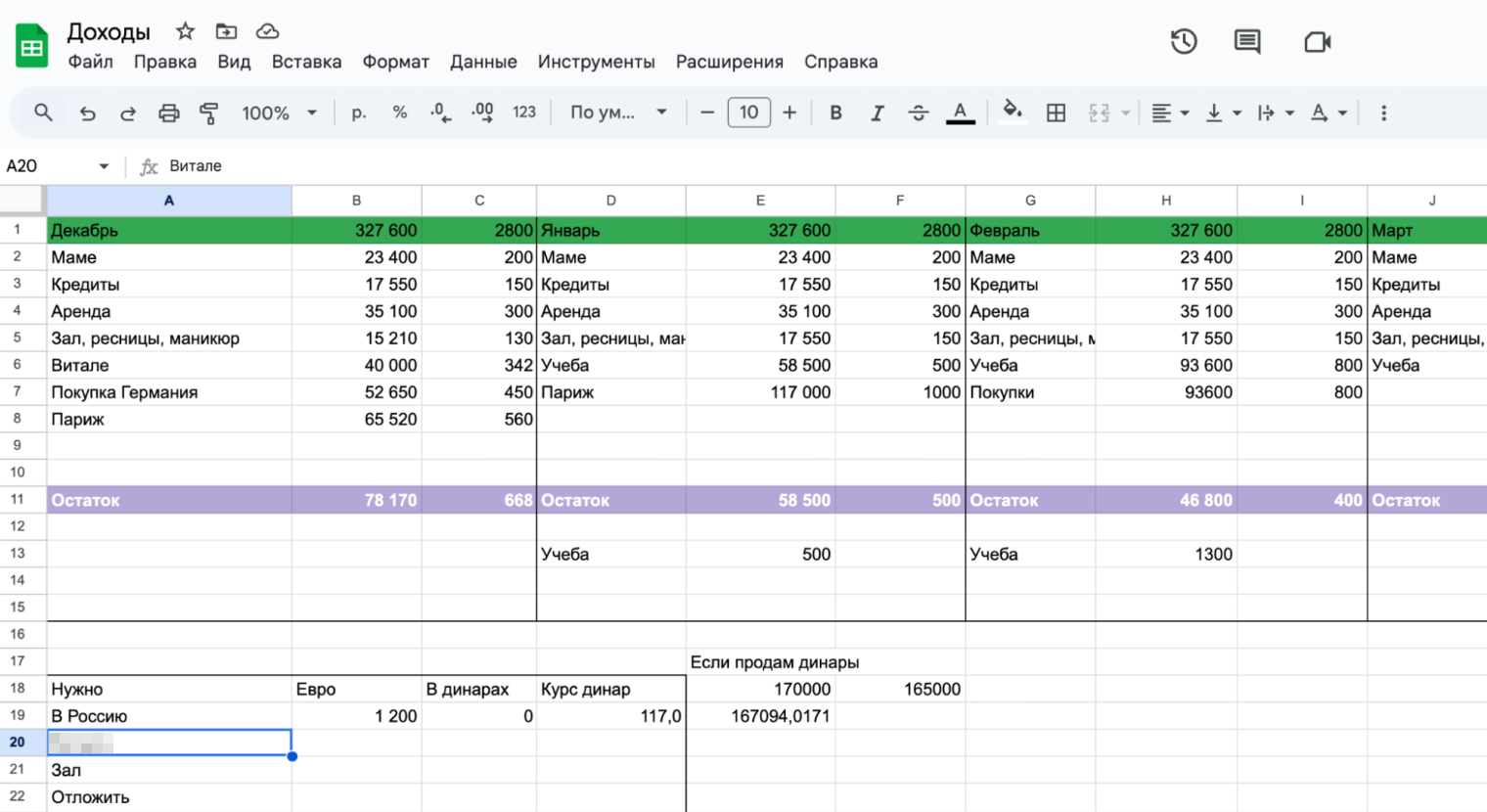This screenshot has width=1487, height=812.
Task: Open more toolbar options dots
Action: (1383, 113)
